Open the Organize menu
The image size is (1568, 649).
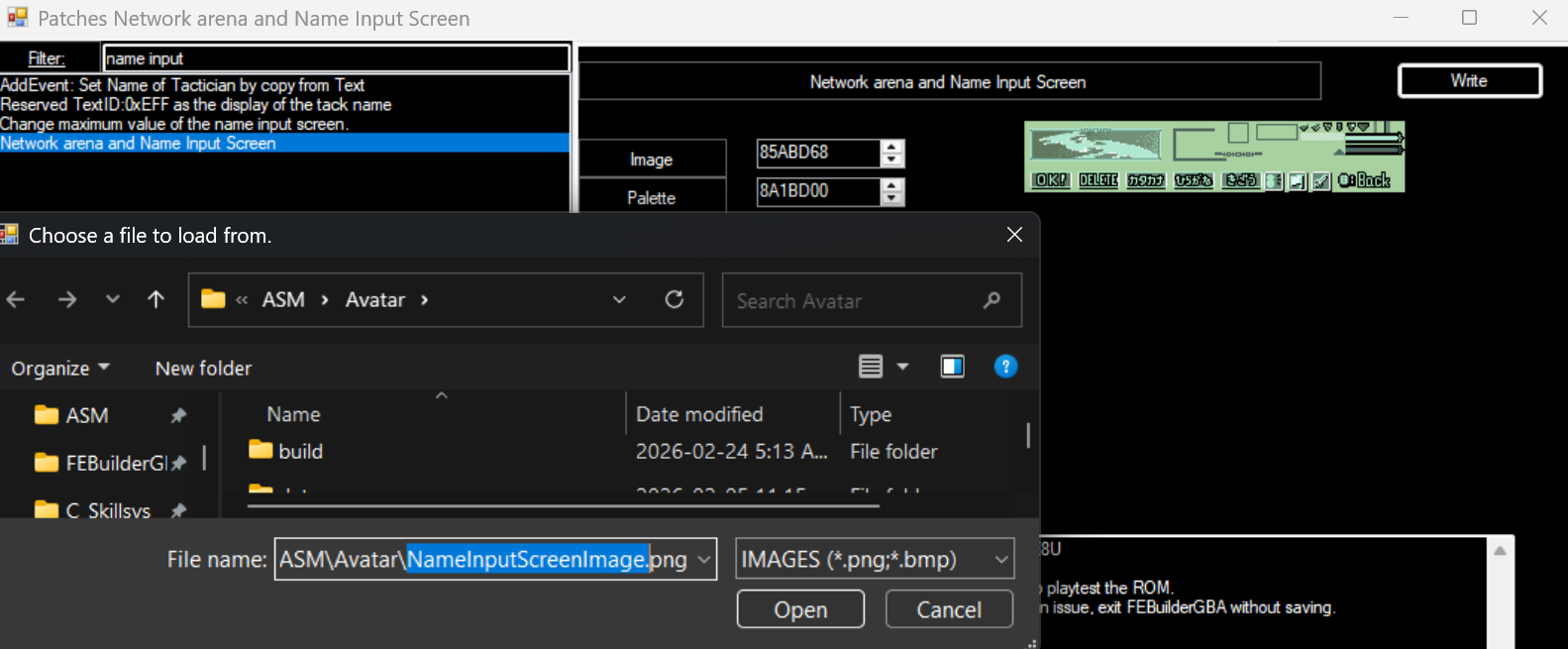coord(59,369)
